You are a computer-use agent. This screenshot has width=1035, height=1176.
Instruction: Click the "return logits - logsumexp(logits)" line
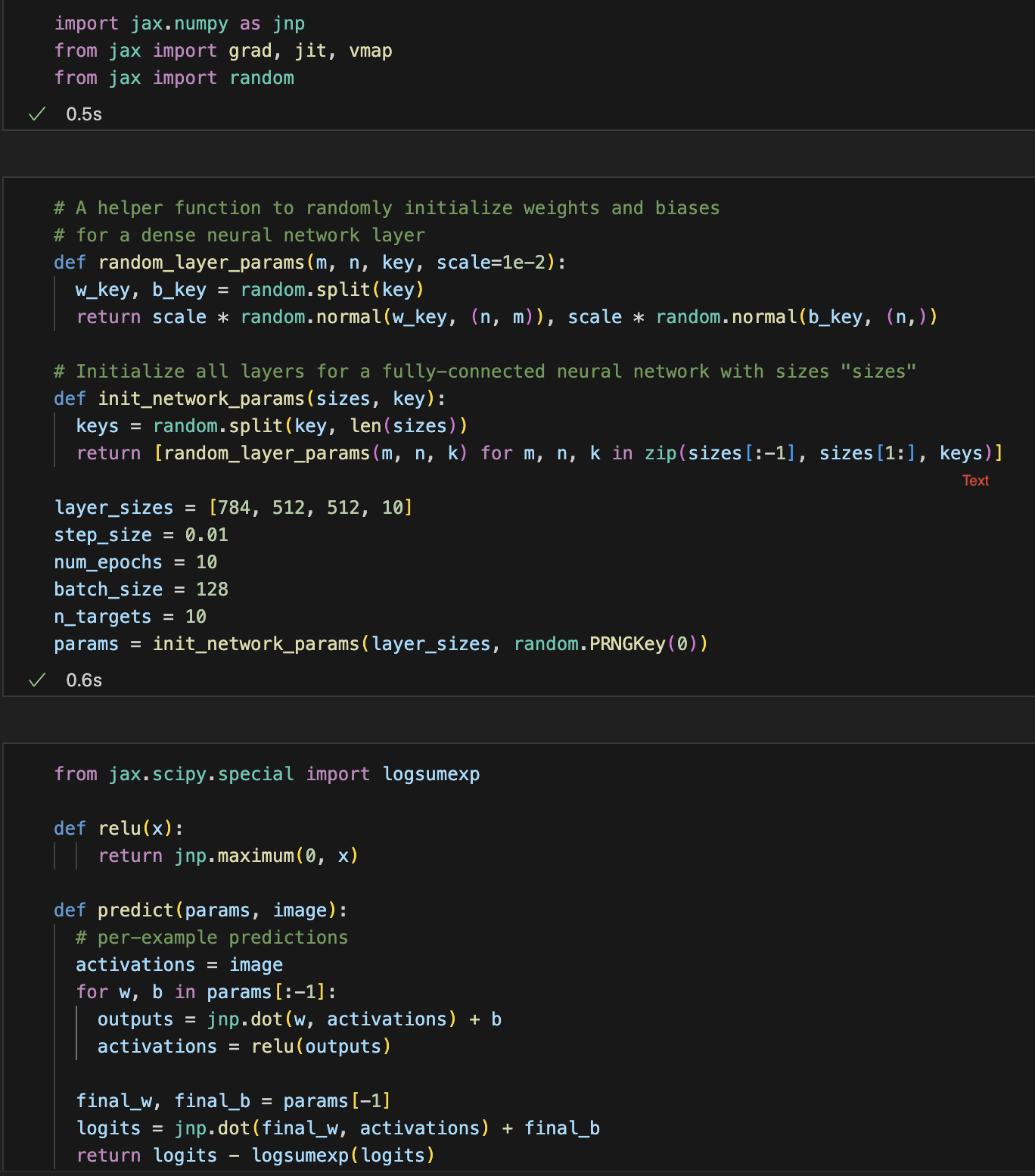256,1156
